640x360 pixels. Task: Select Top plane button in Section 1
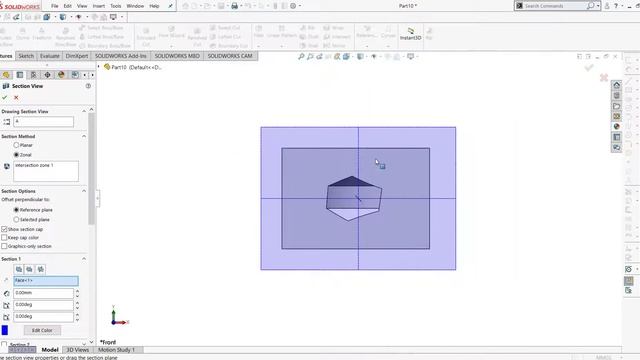click(x=29, y=269)
